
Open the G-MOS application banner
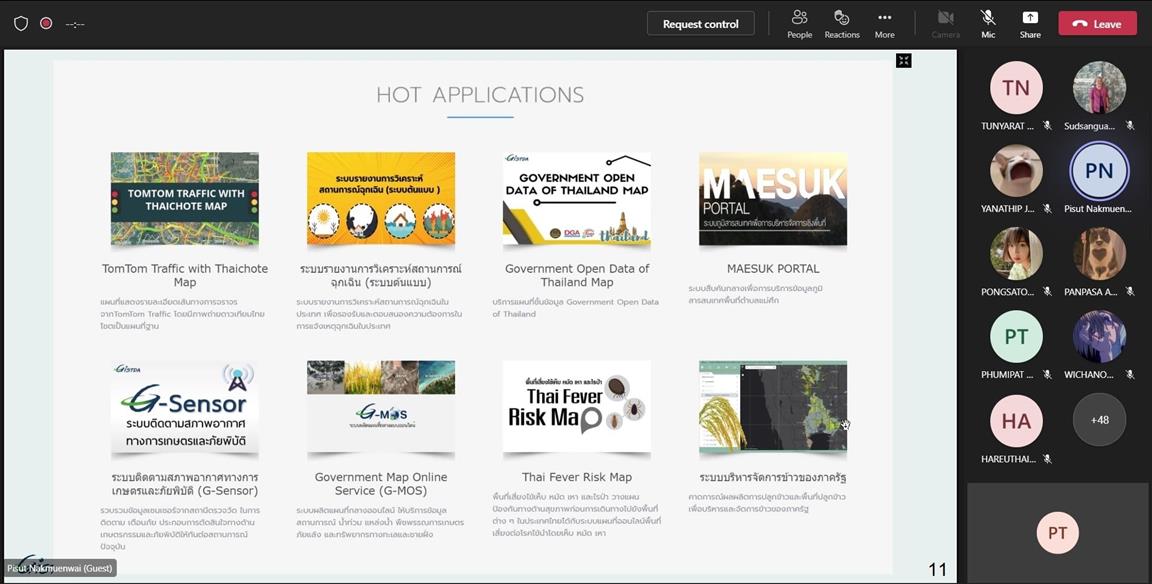tap(381, 407)
